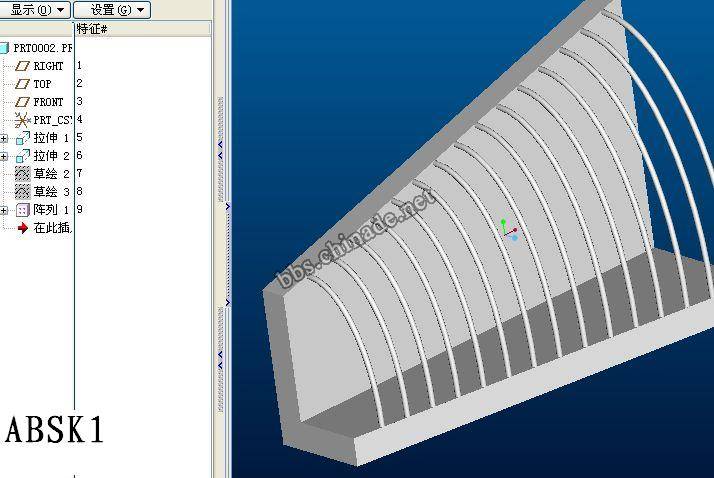
Task: Click the upper double-arrow sash collapse handle
Action: (220, 150)
